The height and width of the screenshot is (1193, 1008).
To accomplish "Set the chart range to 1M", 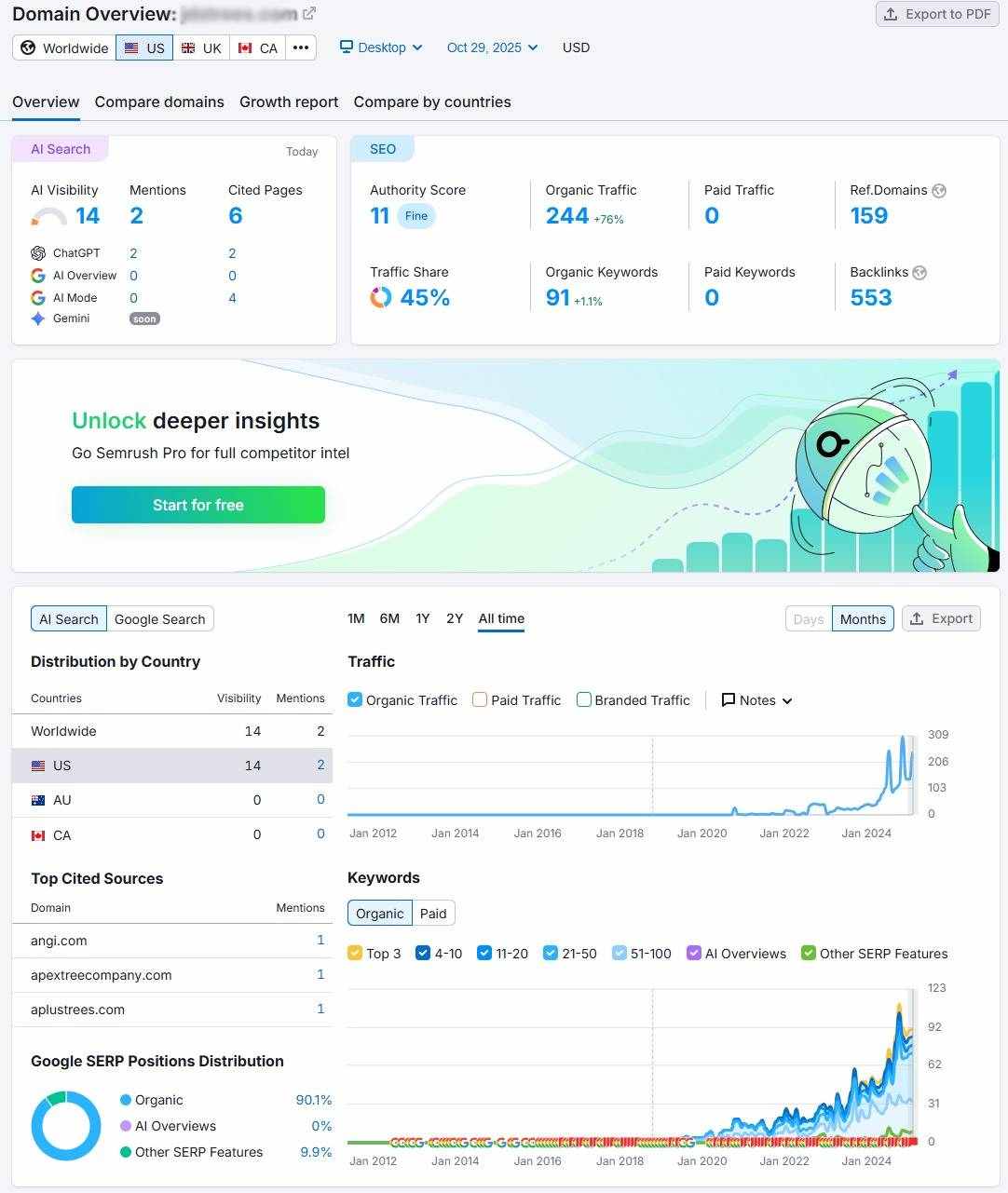I will pyautogui.click(x=356, y=618).
